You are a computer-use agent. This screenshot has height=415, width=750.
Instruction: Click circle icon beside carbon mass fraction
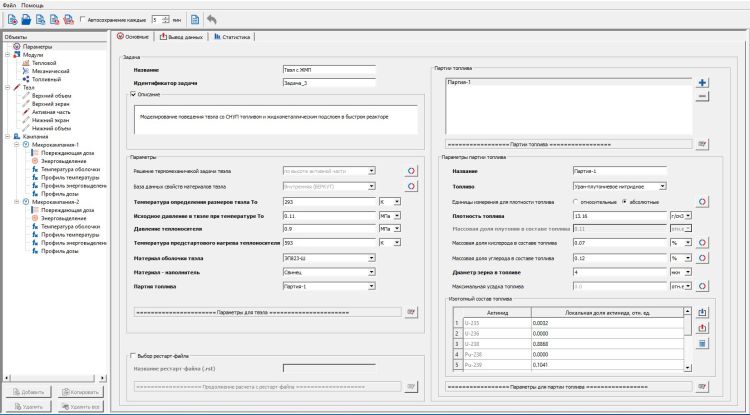702,258
